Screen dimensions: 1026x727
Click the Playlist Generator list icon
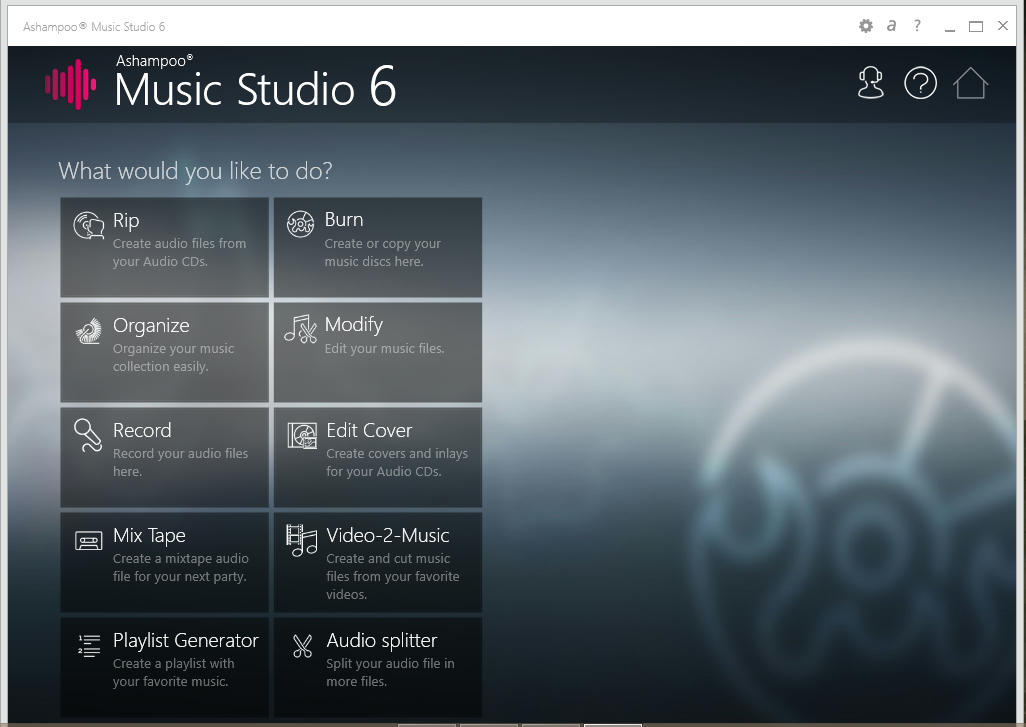click(x=89, y=645)
